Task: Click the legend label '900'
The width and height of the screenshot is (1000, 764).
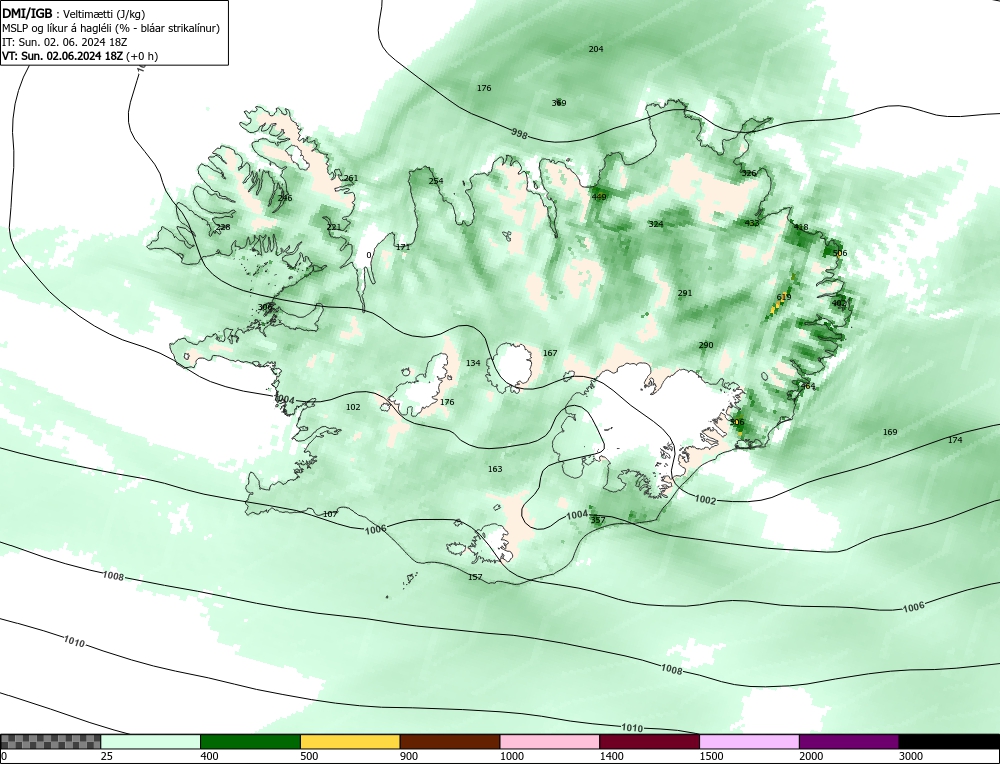Action: coord(409,756)
